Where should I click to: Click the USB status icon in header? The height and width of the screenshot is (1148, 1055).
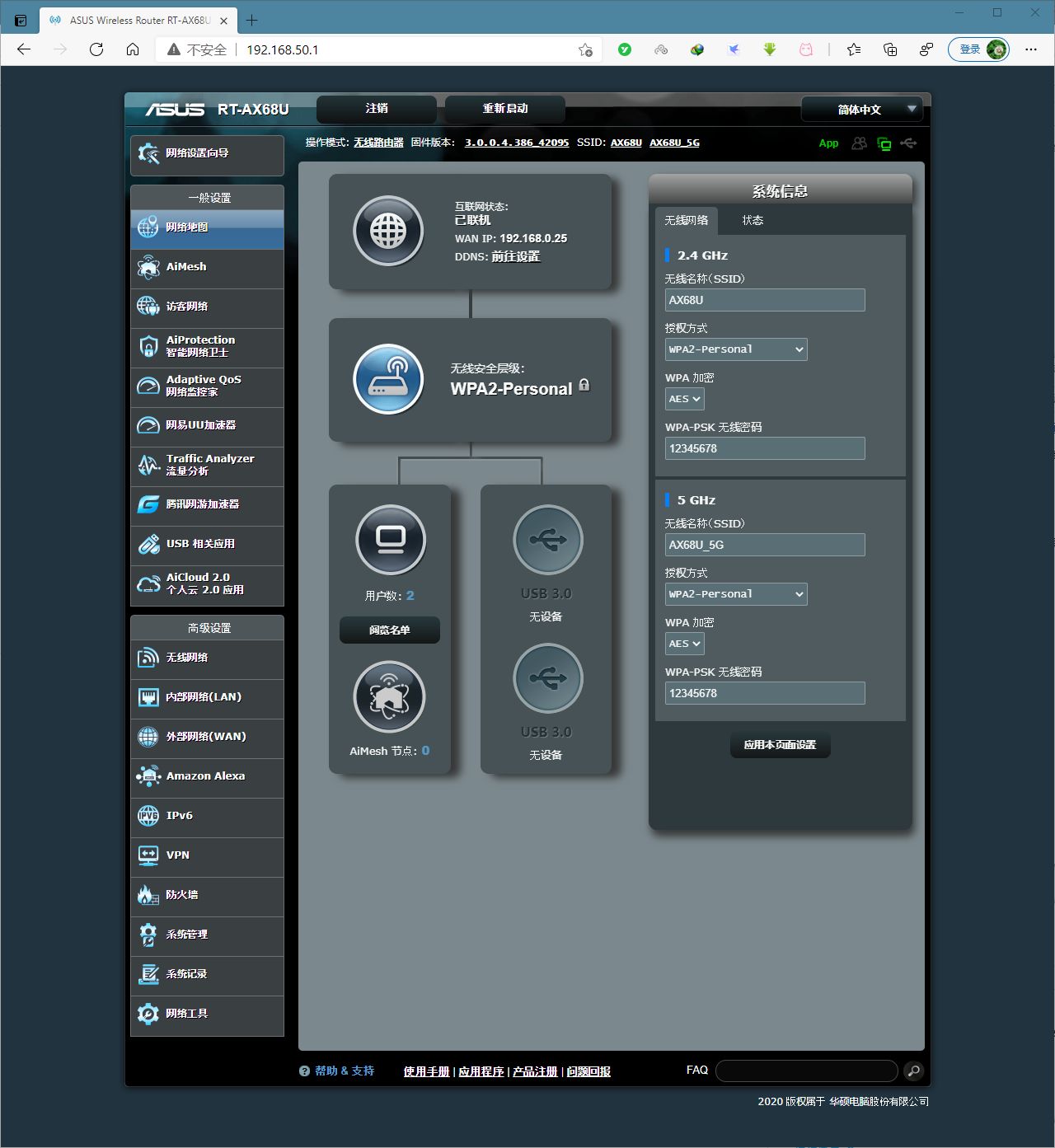(908, 143)
